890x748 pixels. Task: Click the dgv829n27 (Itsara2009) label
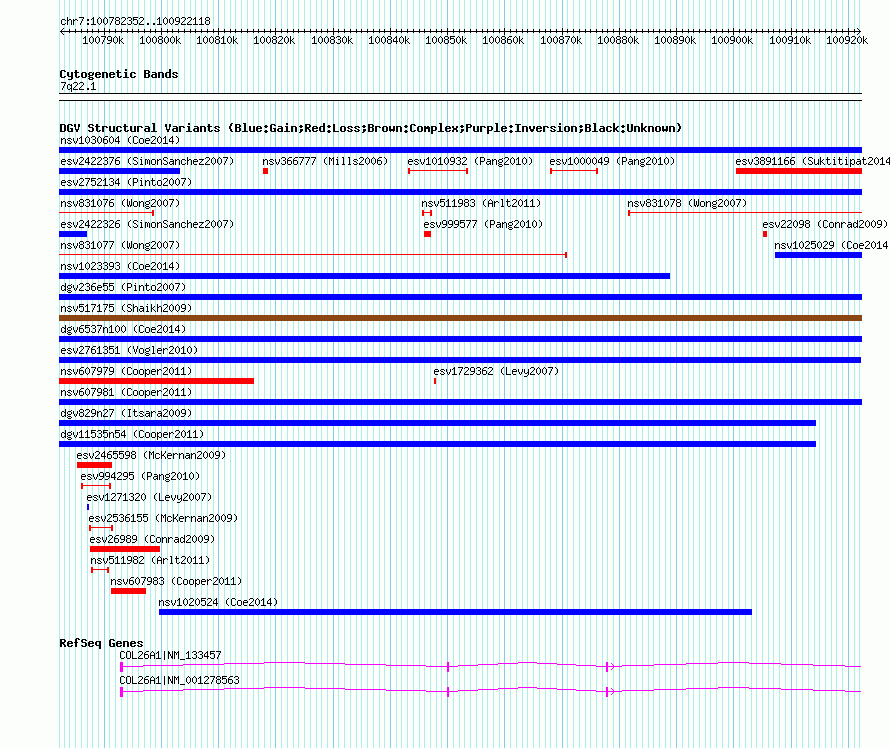coord(126,413)
